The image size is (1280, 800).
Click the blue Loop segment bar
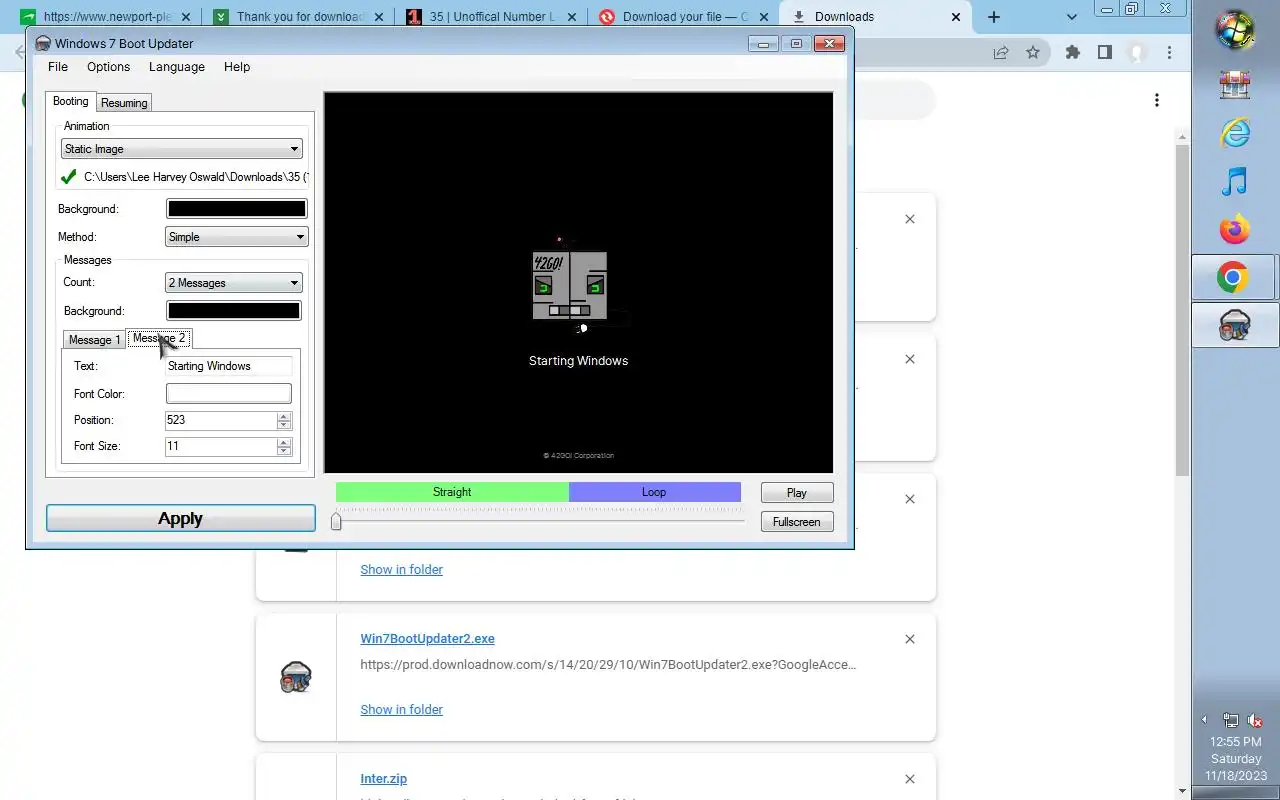pos(654,492)
